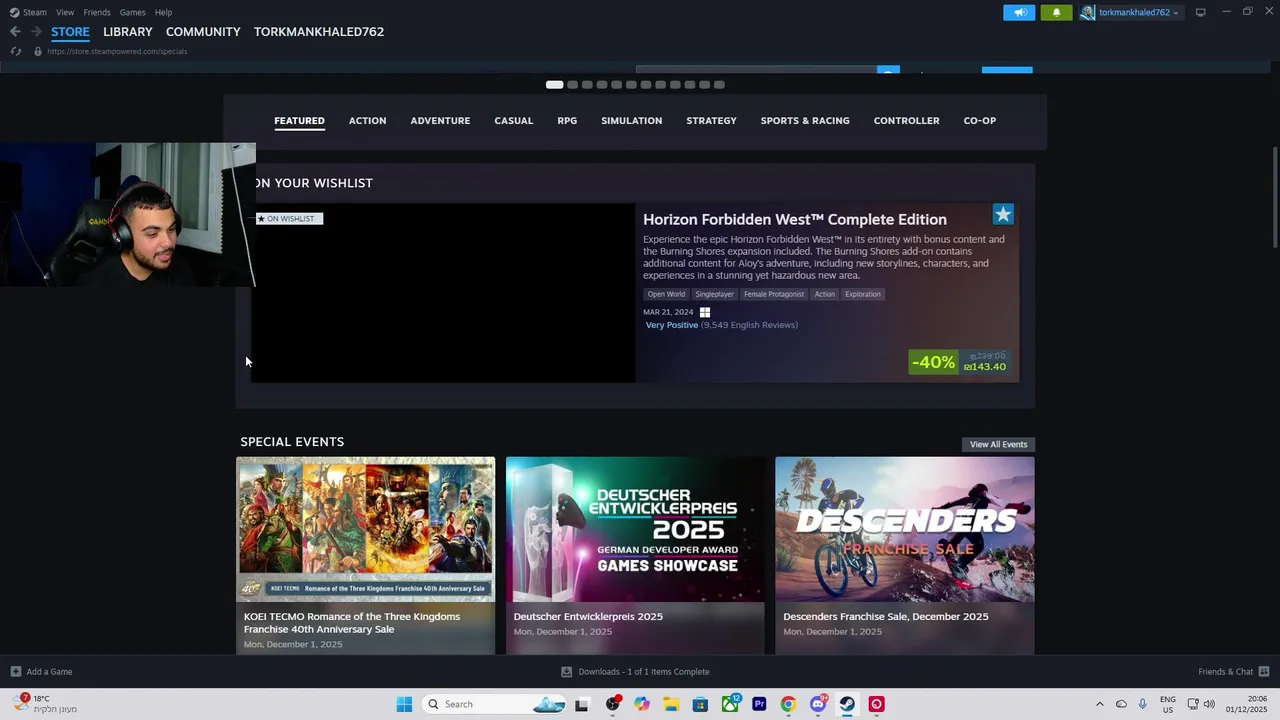The height and width of the screenshot is (720, 1280).
Task: Enter Big Picture mode via monitor icon
Action: point(1200,12)
